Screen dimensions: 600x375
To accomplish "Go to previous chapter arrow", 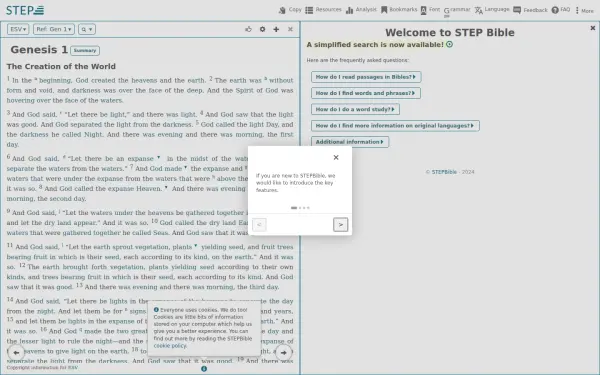I will coord(16,352).
